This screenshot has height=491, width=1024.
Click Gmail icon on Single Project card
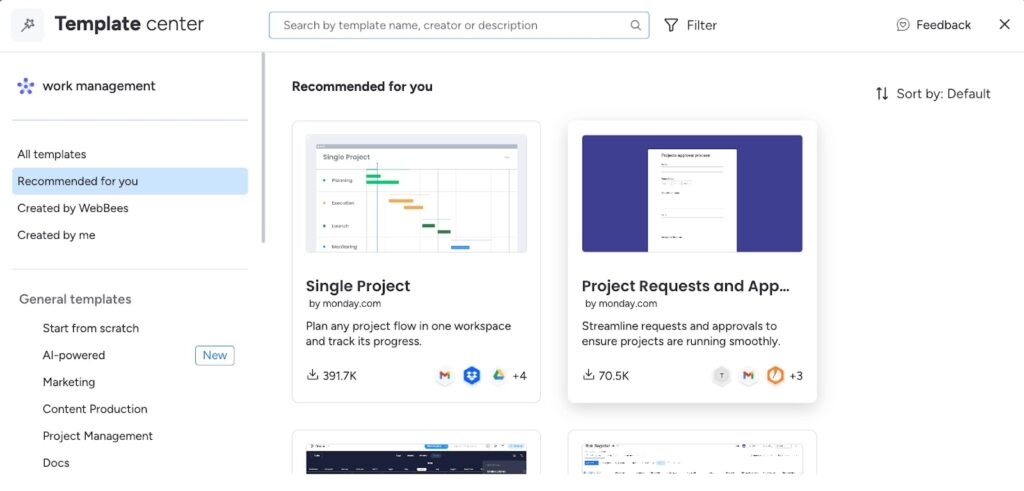[445, 376]
